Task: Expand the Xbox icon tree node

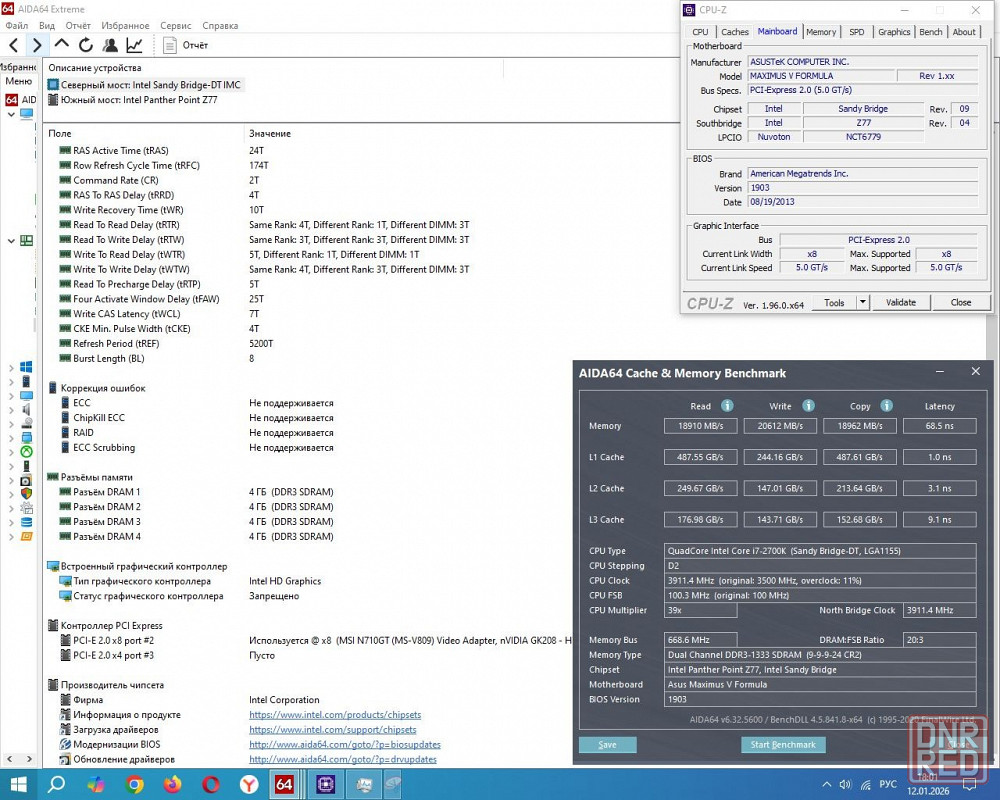Action: coord(11,451)
